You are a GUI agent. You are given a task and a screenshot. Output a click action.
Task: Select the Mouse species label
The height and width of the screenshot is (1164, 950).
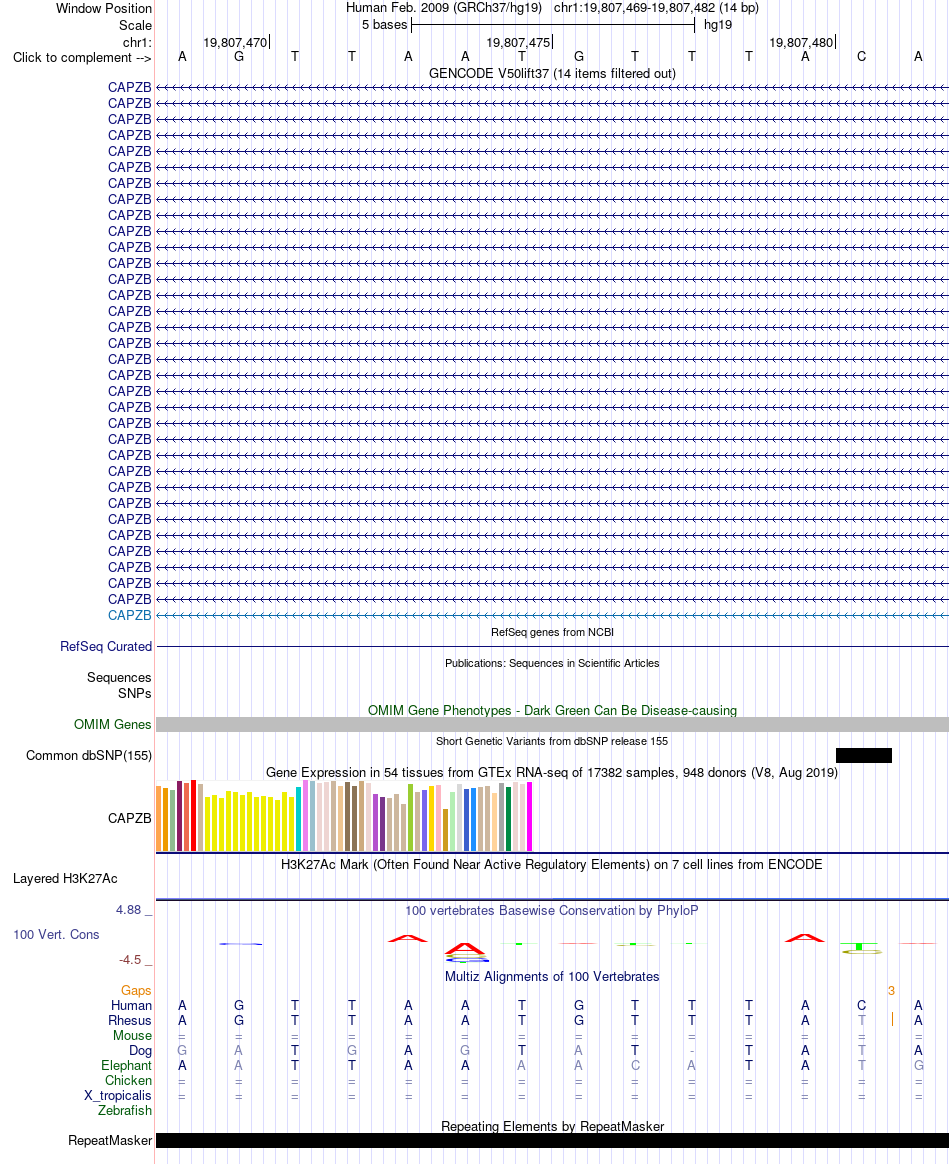coord(132,1036)
